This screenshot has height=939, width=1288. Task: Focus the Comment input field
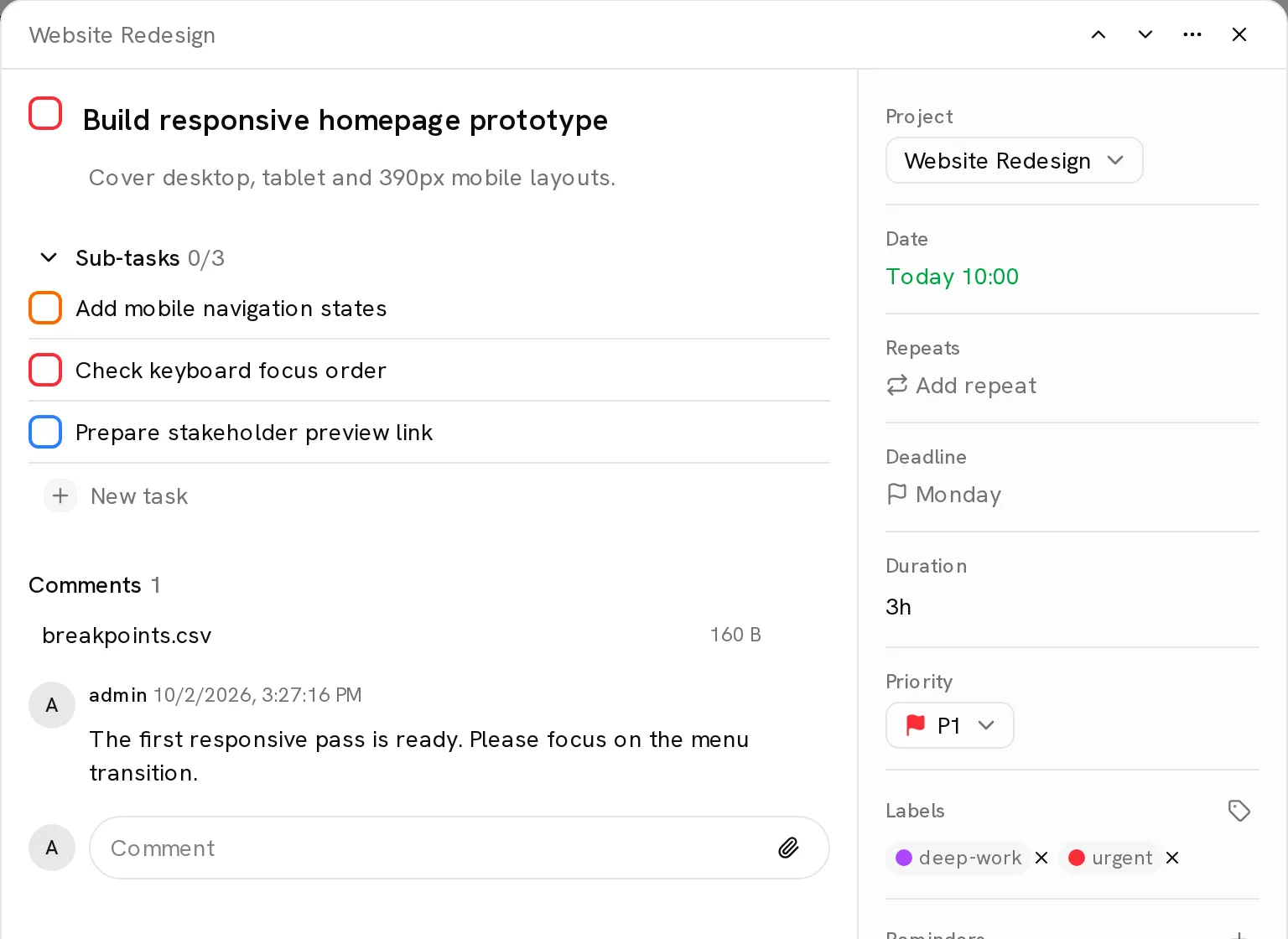coord(460,848)
